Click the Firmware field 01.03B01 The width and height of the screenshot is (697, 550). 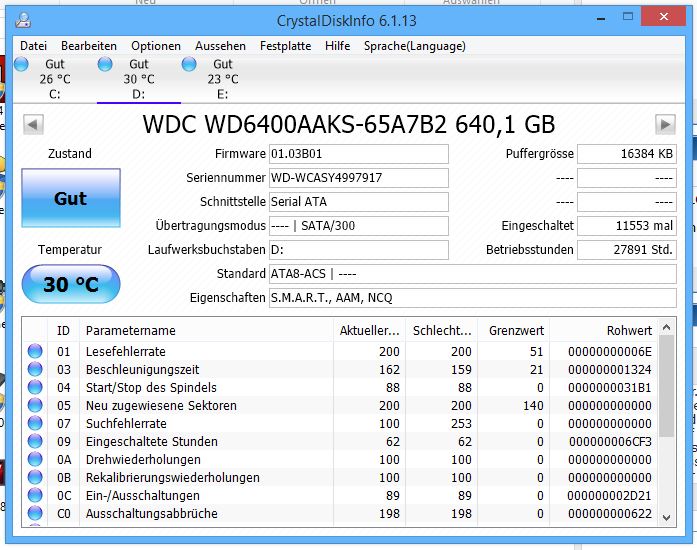pyautogui.click(x=359, y=154)
